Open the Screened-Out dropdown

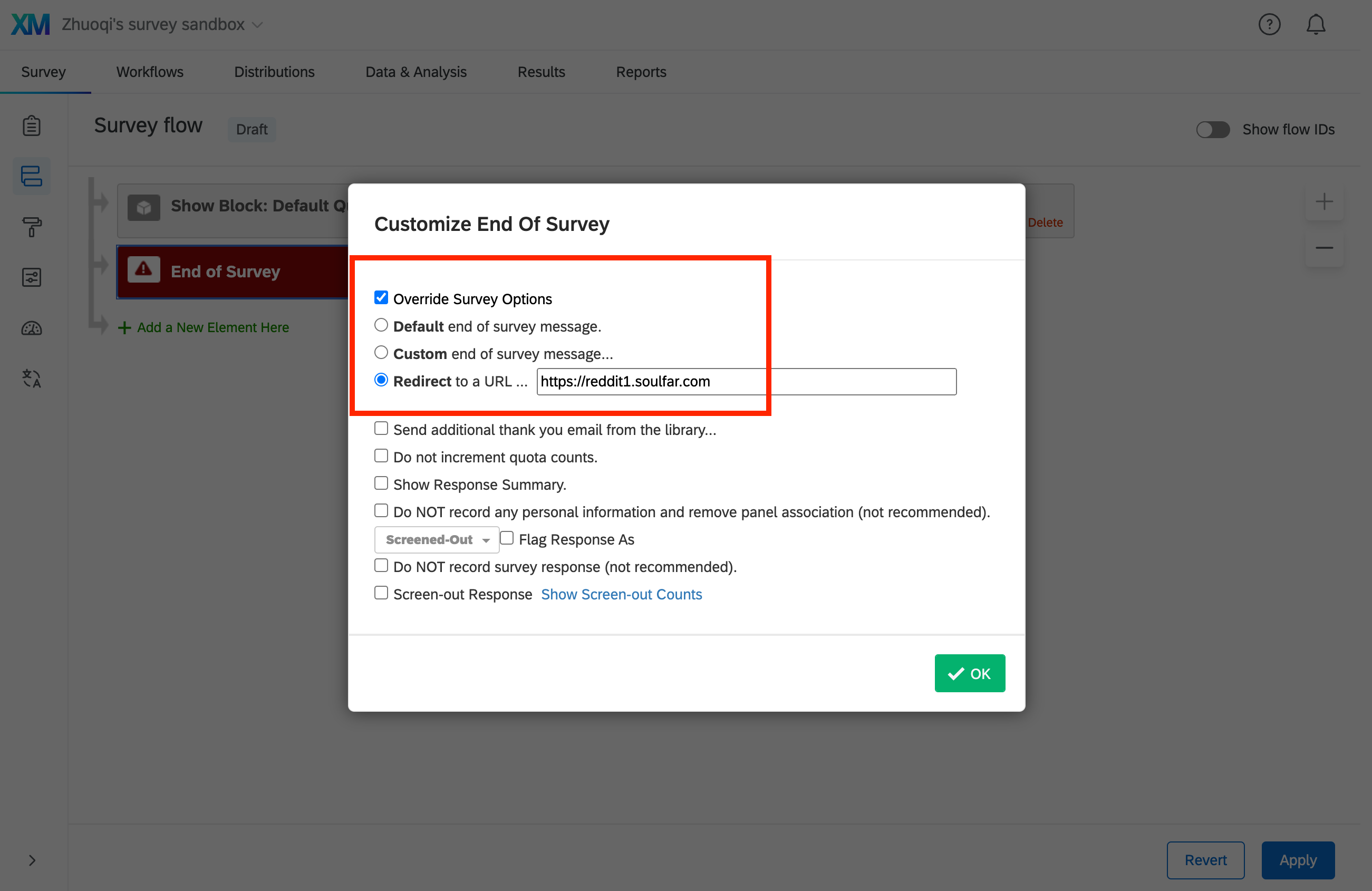[x=437, y=539]
